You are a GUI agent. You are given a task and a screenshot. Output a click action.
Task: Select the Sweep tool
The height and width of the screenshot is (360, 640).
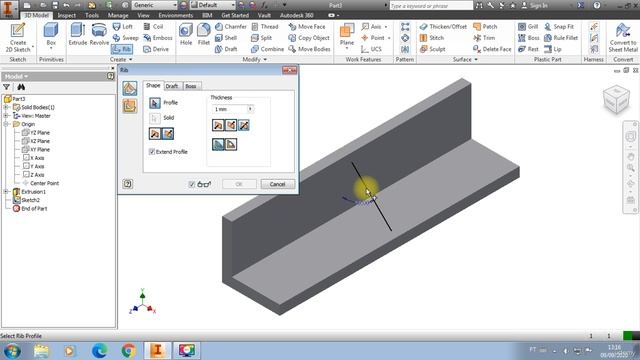point(125,38)
